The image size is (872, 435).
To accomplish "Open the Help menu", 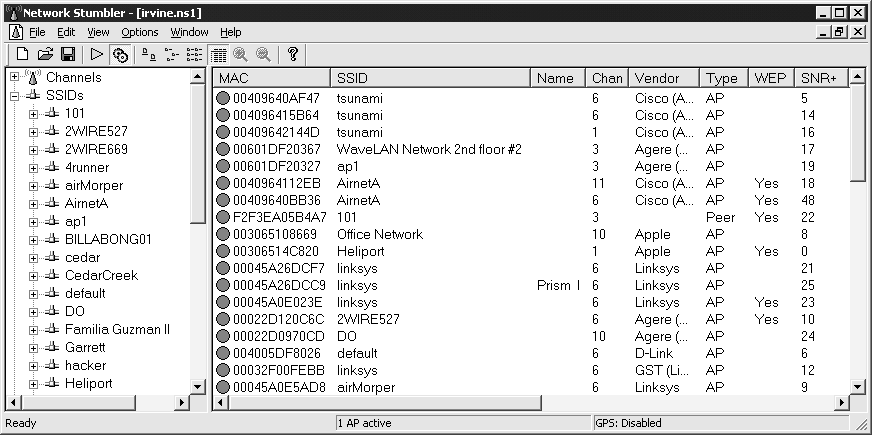I will click(231, 32).
